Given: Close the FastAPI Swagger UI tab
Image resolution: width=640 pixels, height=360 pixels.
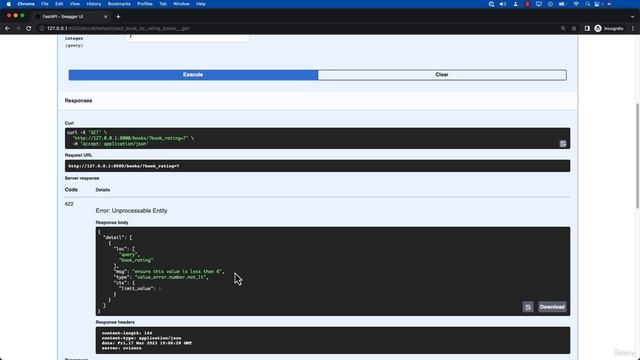Looking at the screenshot, I should pyautogui.click(x=105, y=17).
